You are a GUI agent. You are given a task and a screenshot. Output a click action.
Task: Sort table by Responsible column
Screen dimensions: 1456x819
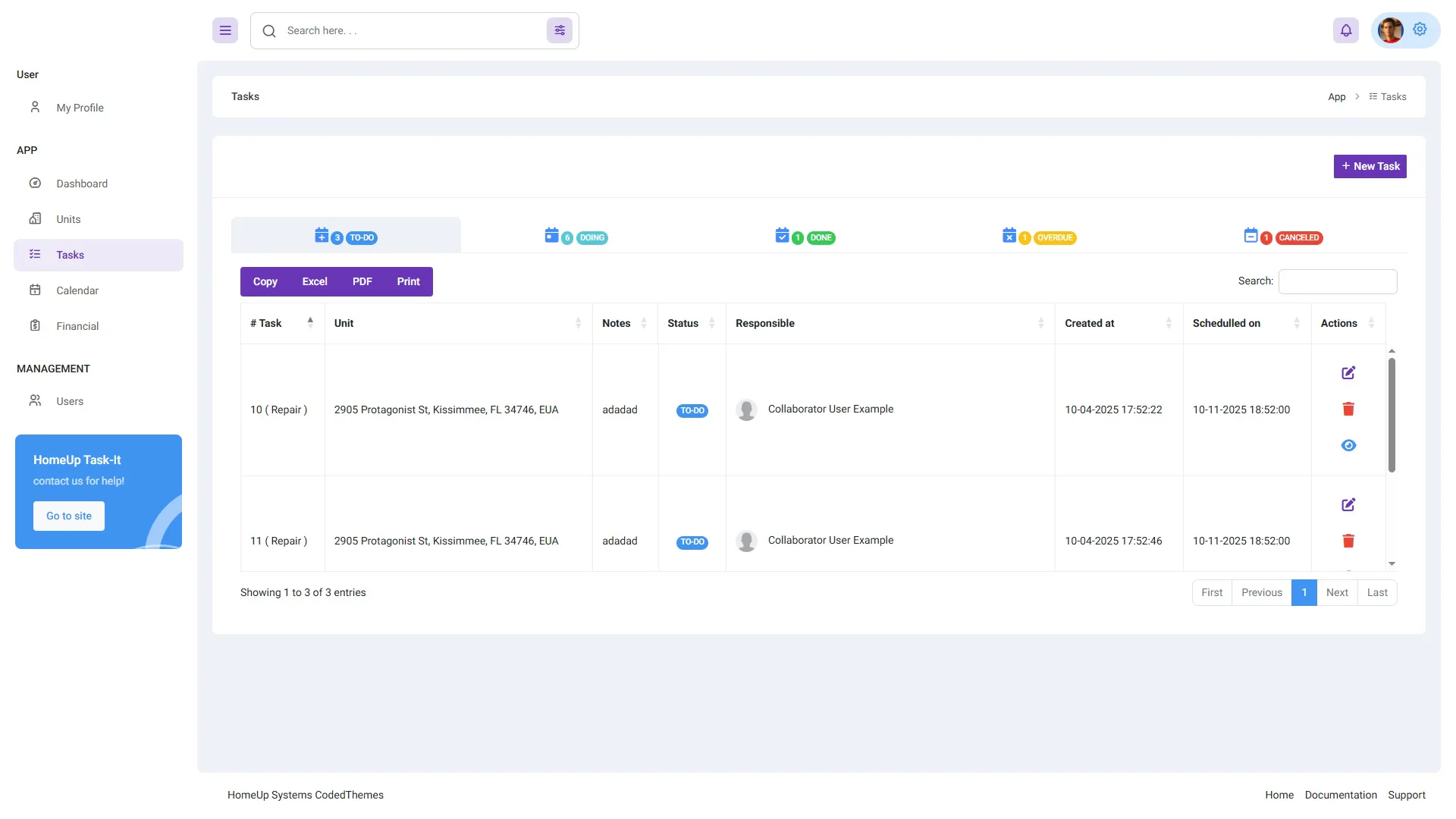(890, 324)
